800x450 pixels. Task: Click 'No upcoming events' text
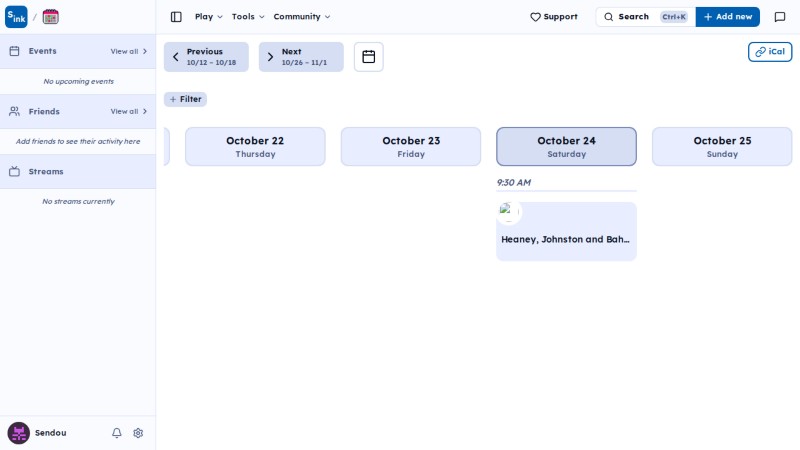79,81
